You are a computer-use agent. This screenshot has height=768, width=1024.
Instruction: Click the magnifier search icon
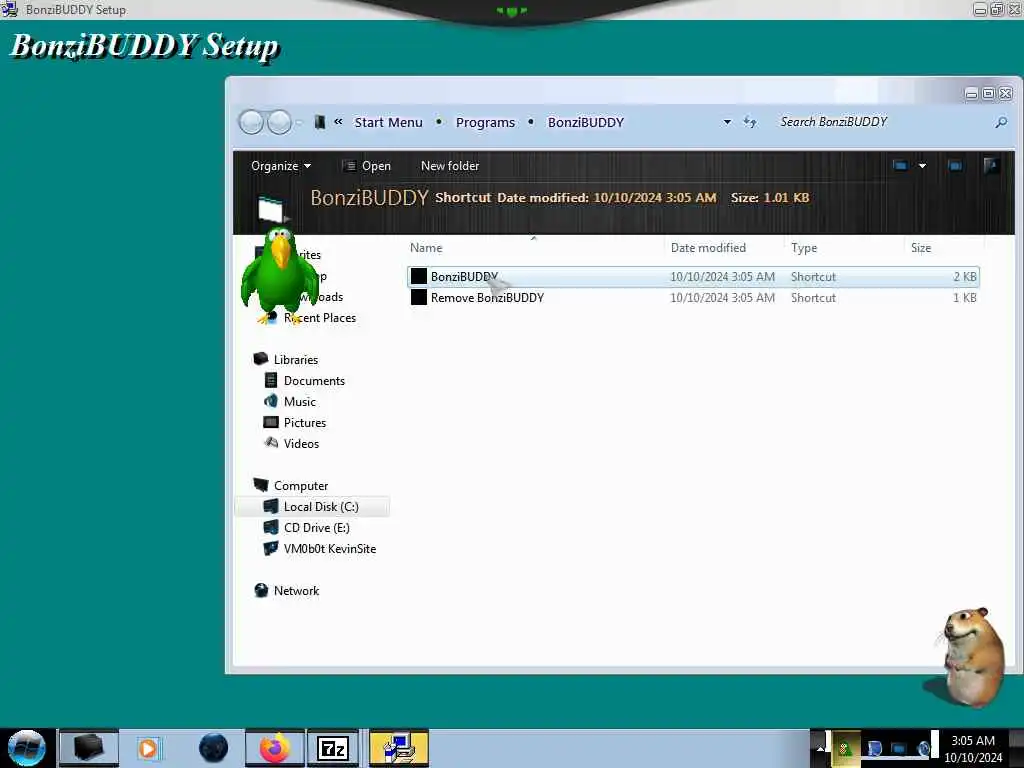1001,122
